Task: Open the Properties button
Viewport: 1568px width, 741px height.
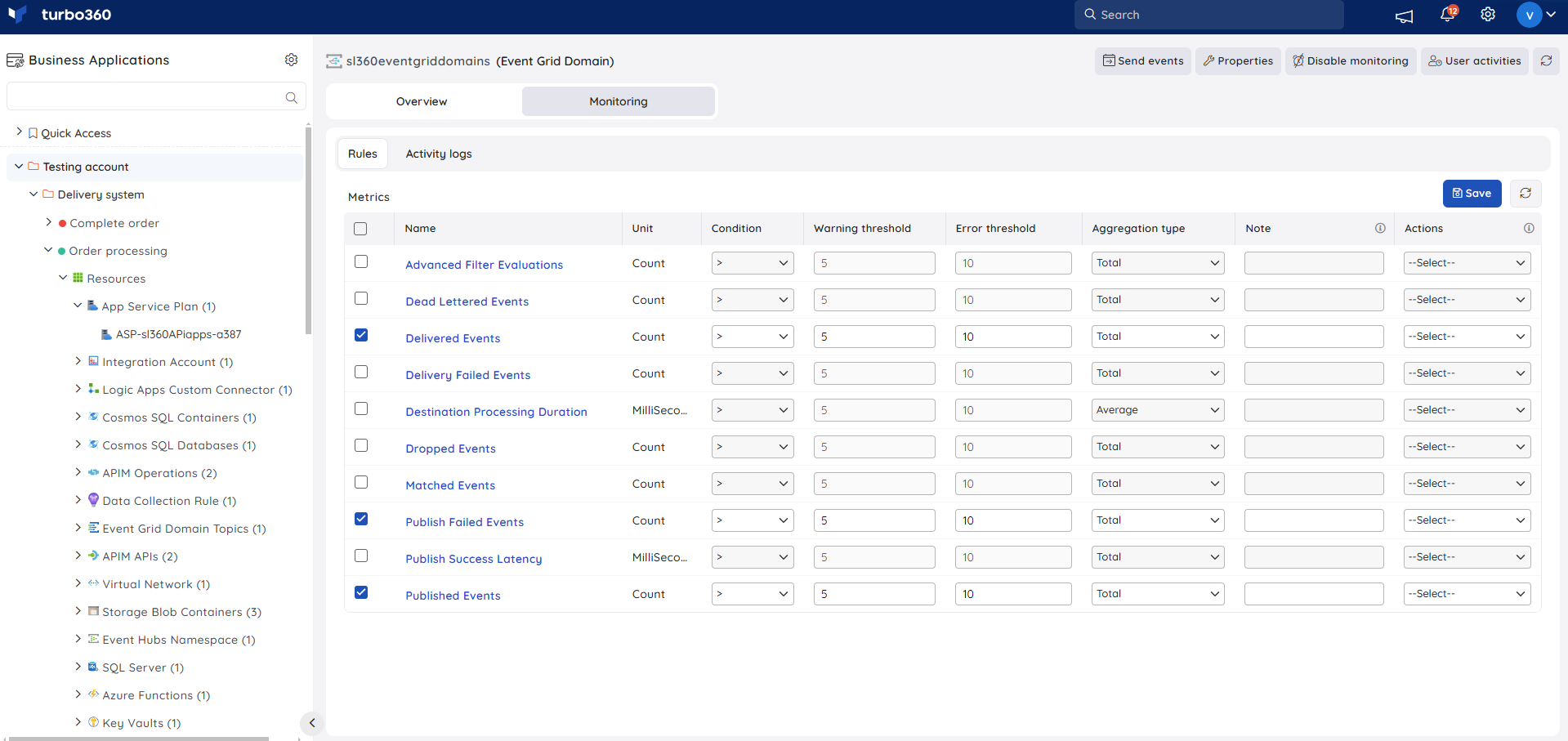Action: click(x=1238, y=60)
